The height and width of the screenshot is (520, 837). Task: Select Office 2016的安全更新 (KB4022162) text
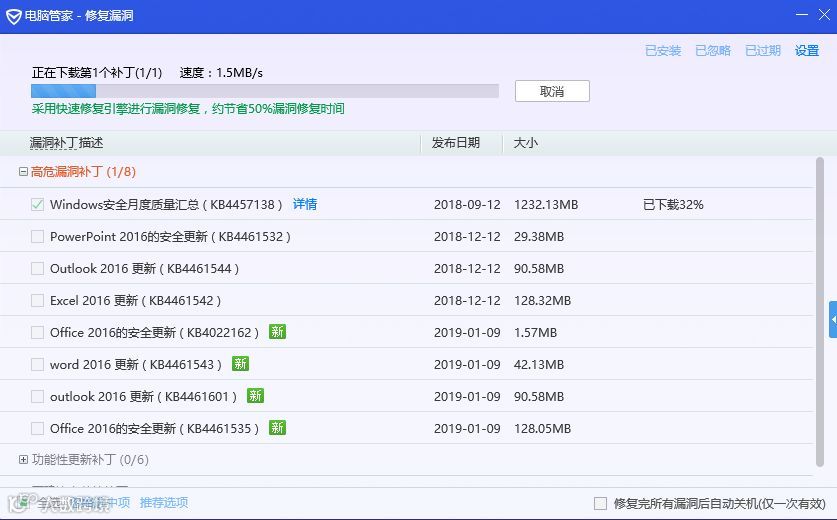[x=154, y=333]
